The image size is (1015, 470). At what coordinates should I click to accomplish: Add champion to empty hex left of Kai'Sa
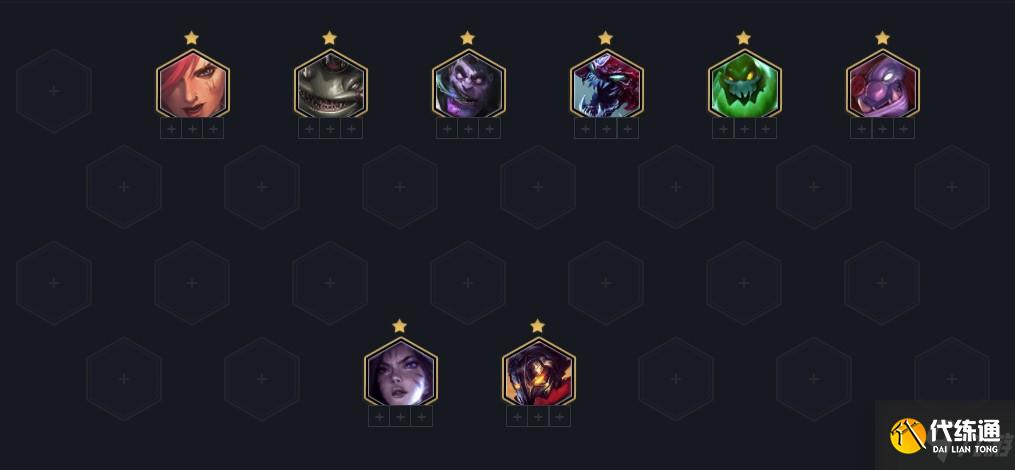coord(262,379)
